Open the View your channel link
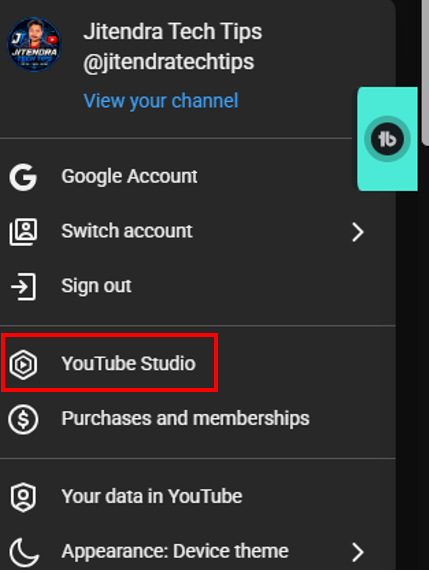The image size is (429, 573). coord(161,101)
